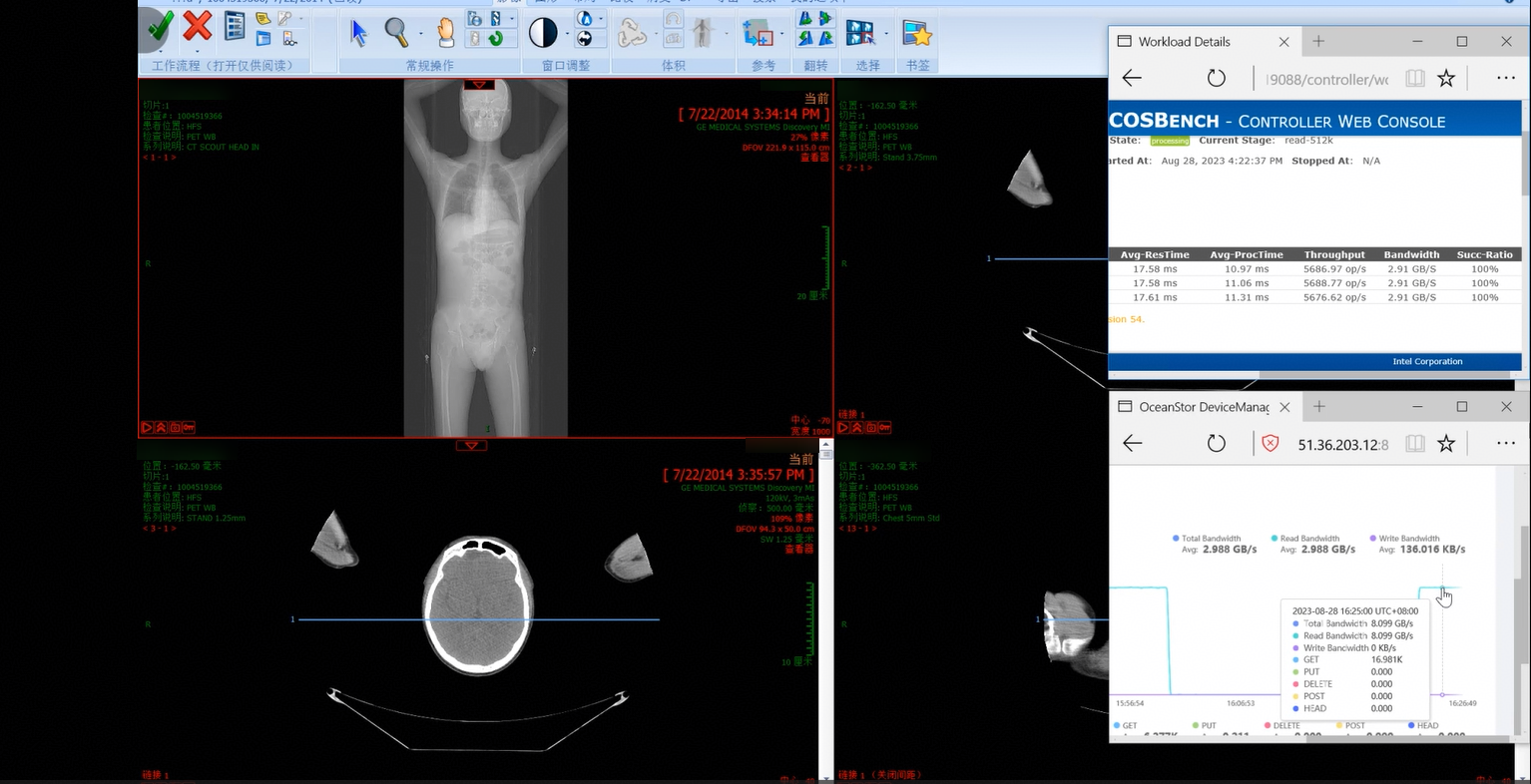Viewport: 1531px width, 784px height.
Task: Select the reference line tool icon
Action: click(x=758, y=33)
